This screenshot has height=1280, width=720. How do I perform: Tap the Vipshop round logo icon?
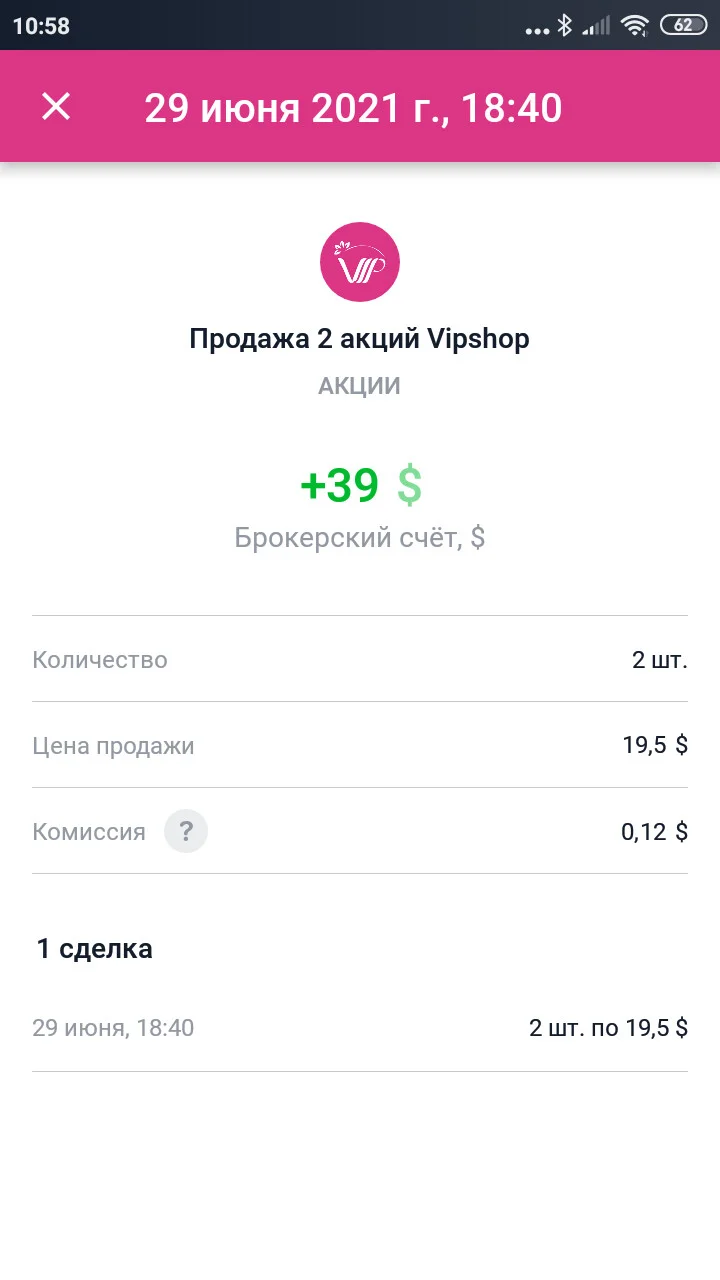point(360,262)
